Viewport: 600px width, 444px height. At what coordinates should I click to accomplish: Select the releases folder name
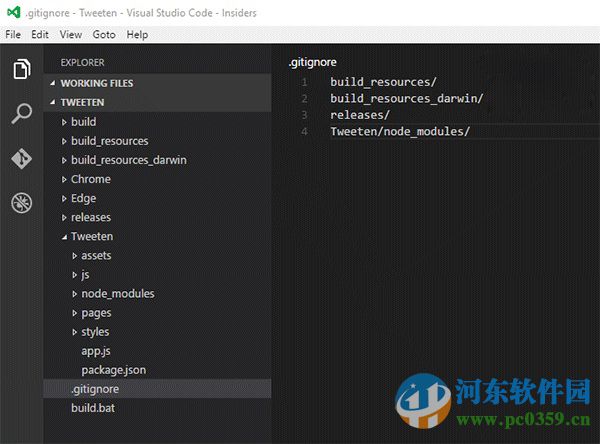(x=91, y=217)
